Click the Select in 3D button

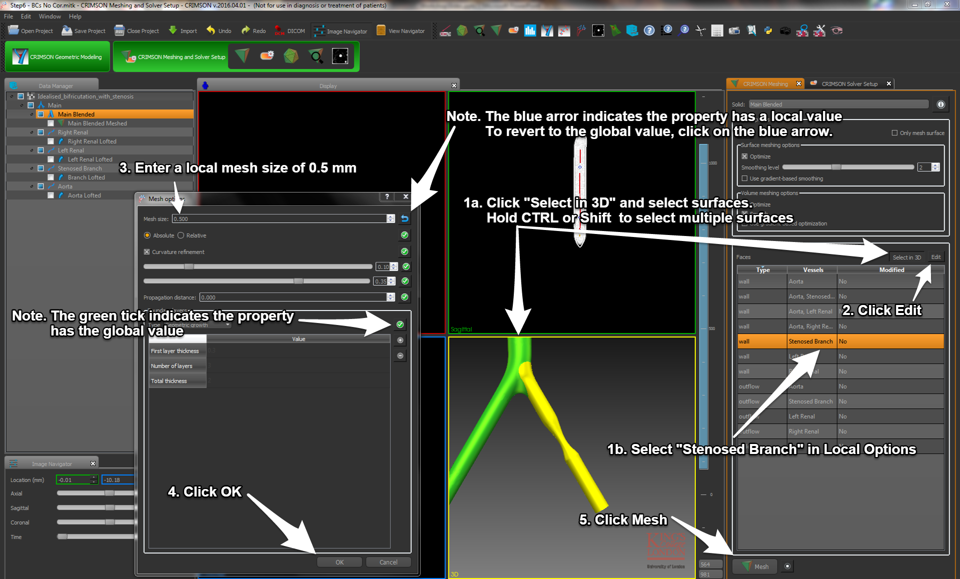pyautogui.click(x=906, y=257)
